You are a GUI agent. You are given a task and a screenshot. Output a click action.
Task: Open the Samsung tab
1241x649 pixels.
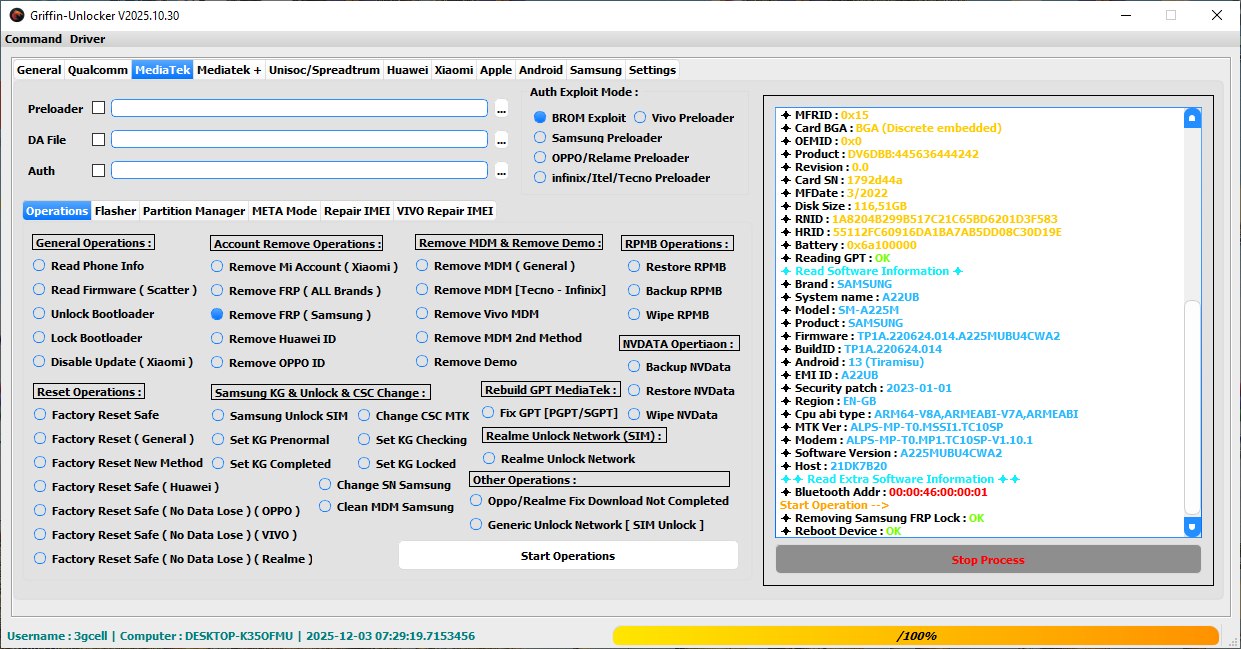[x=596, y=70]
